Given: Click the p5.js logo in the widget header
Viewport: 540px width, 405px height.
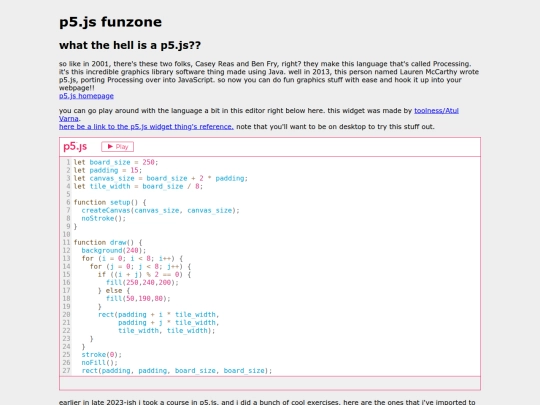Looking at the screenshot, I should pos(75,146).
